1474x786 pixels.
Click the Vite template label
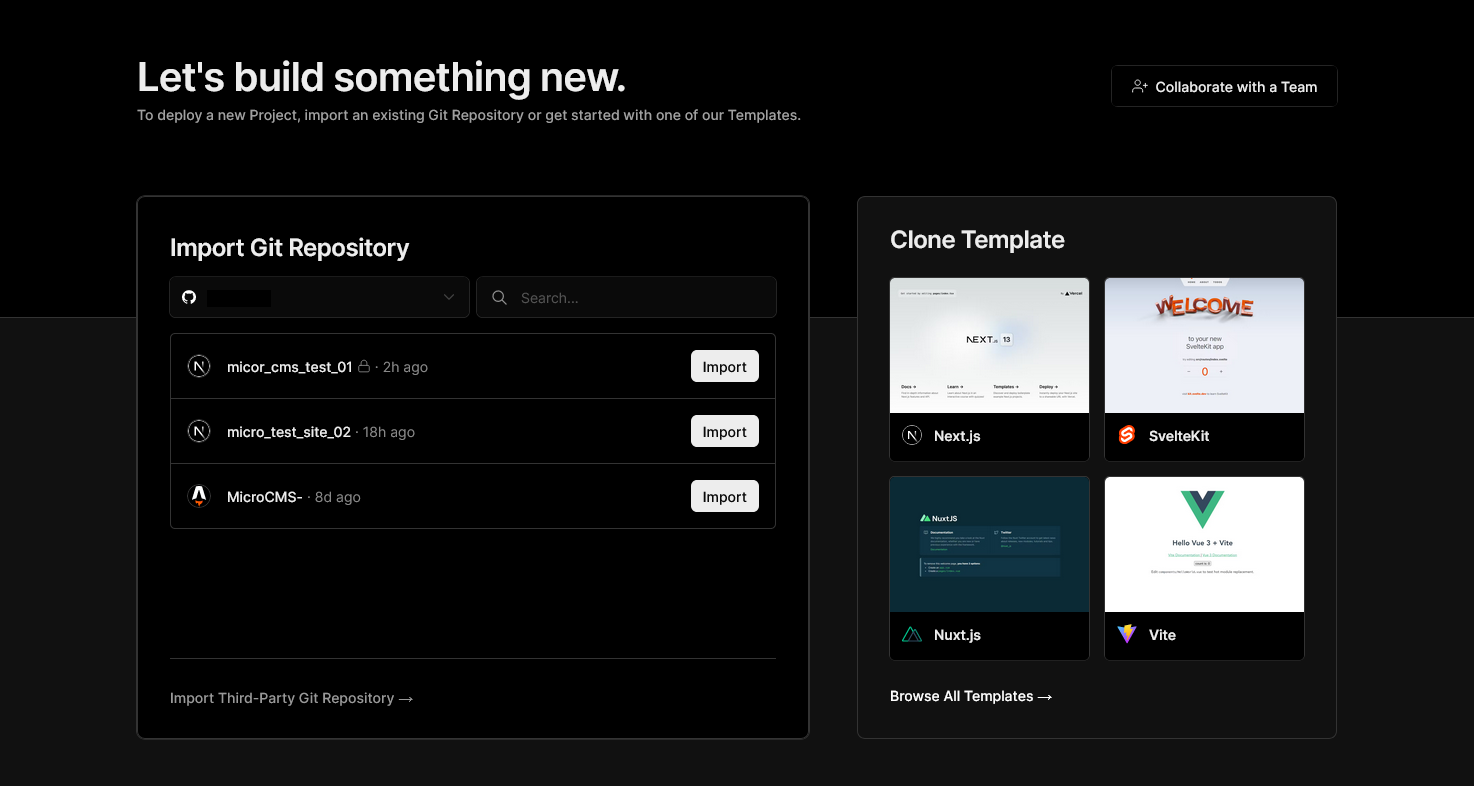point(1162,635)
